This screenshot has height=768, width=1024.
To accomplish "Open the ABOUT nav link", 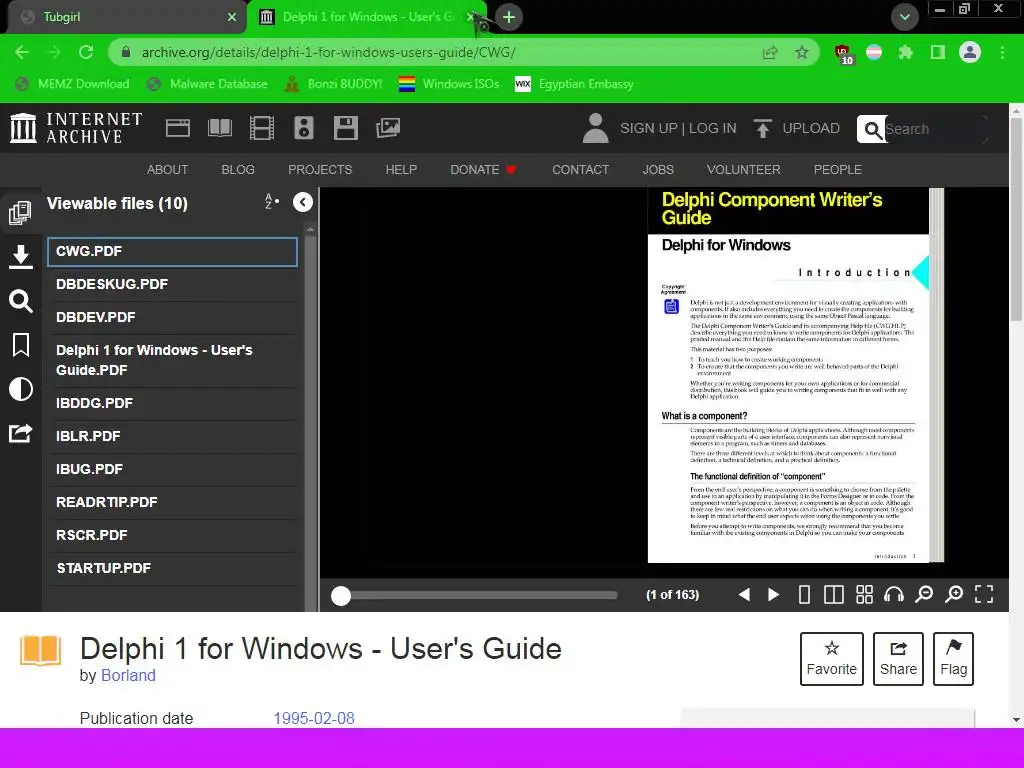I will click(x=167, y=170).
